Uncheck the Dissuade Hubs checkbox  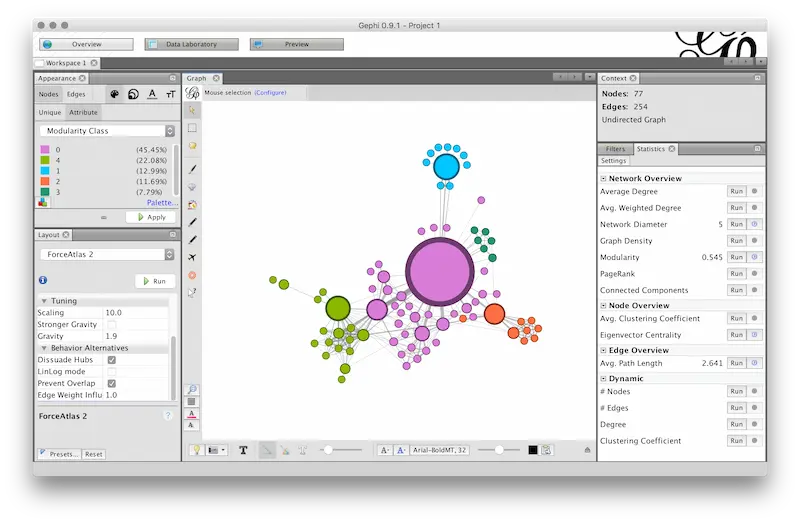(x=112, y=360)
